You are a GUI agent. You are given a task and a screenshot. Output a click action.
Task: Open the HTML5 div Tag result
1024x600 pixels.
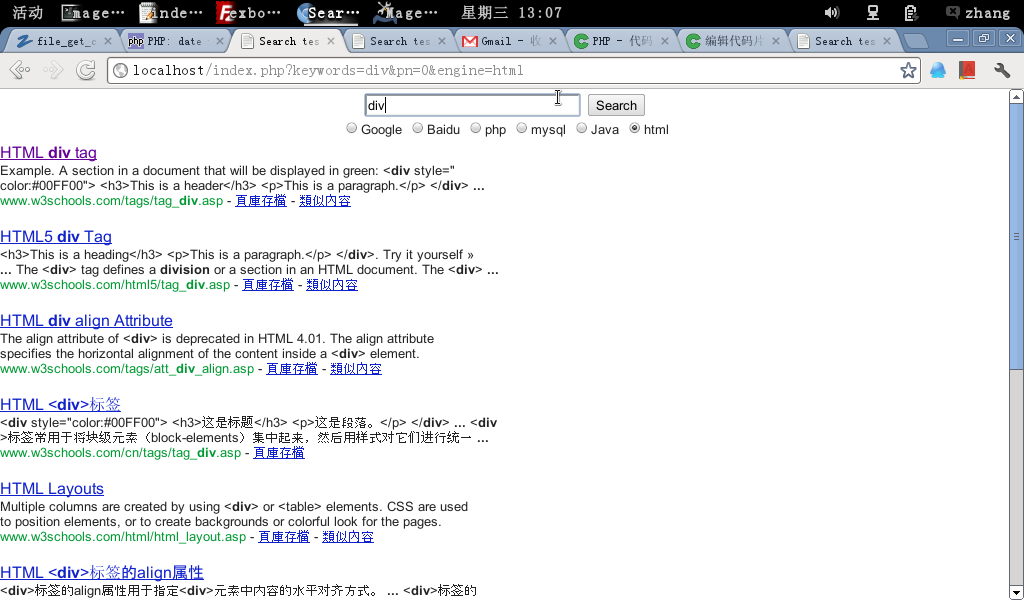(56, 237)
